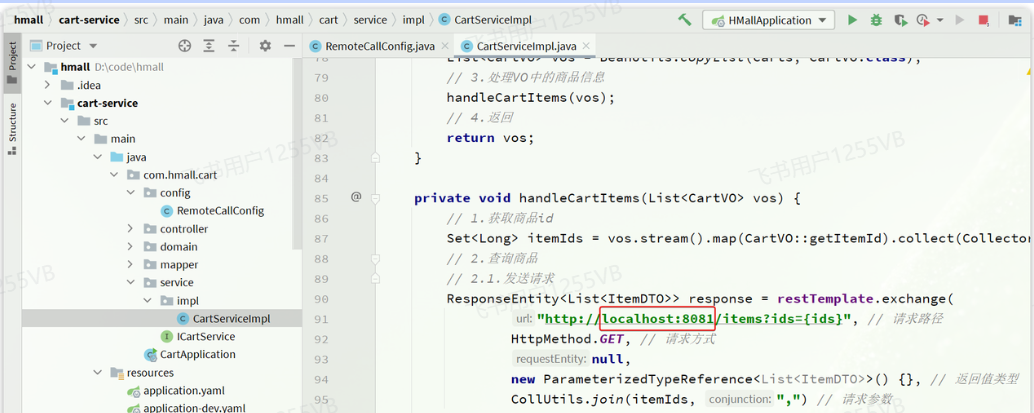Collapse the impl package arrow

[x=146, y=300]
